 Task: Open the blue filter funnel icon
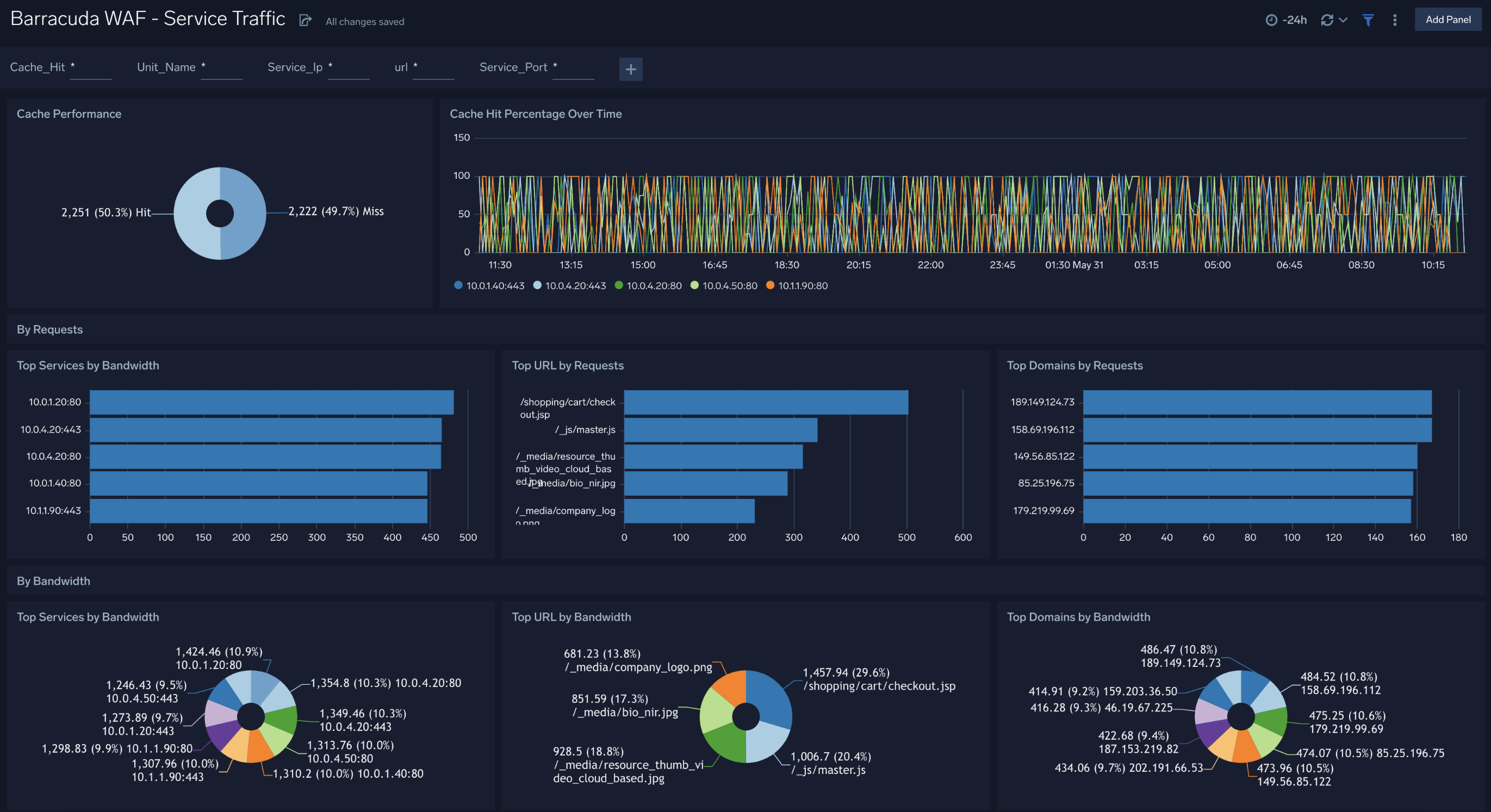pyautogui.click(x=1368, y=19)
